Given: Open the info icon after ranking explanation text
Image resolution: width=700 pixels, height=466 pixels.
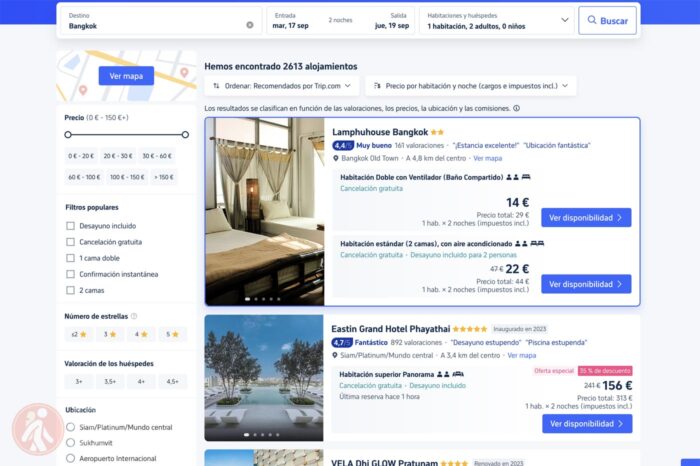Looking at the screenshot, I should 517,108.
